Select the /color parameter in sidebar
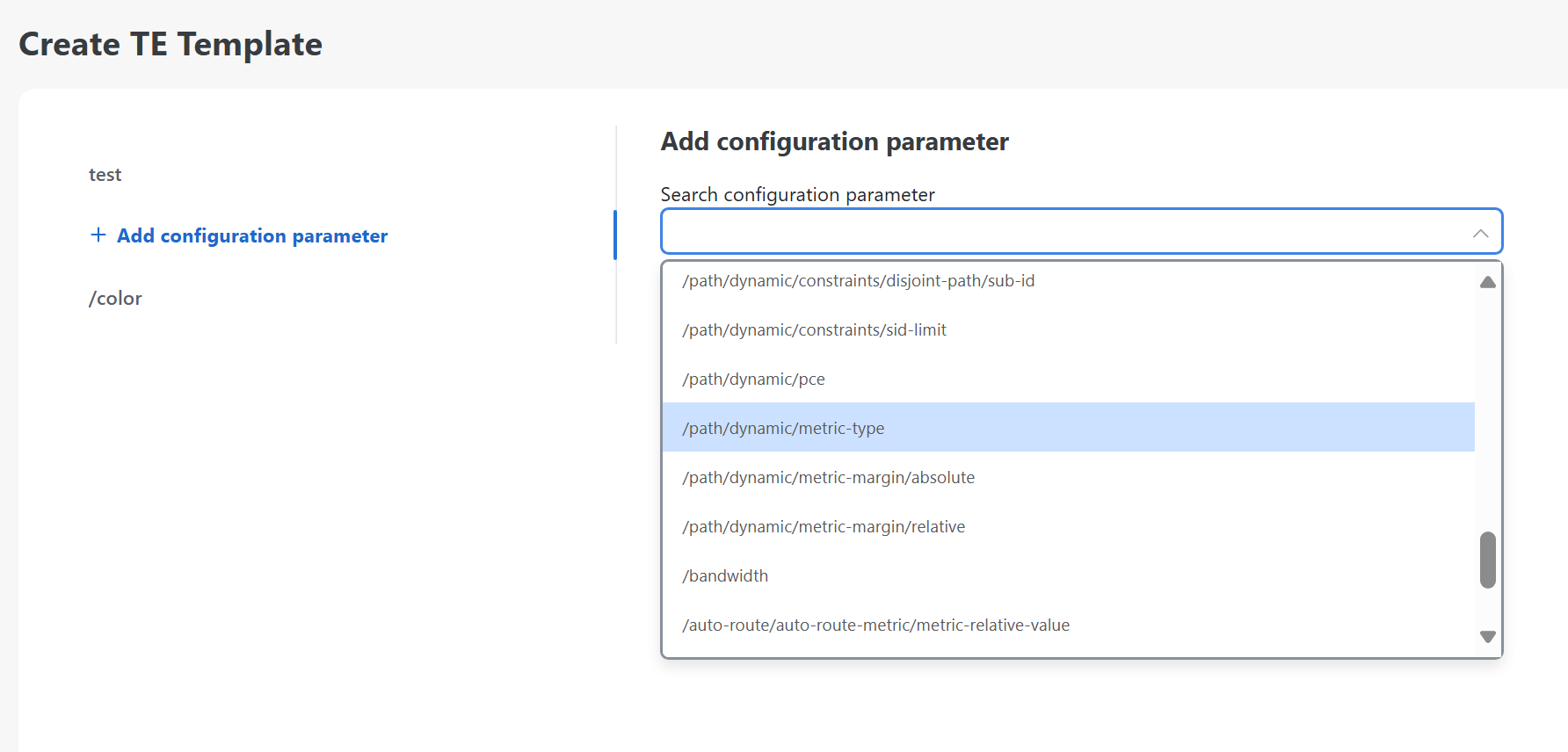 tap(115, 298)
